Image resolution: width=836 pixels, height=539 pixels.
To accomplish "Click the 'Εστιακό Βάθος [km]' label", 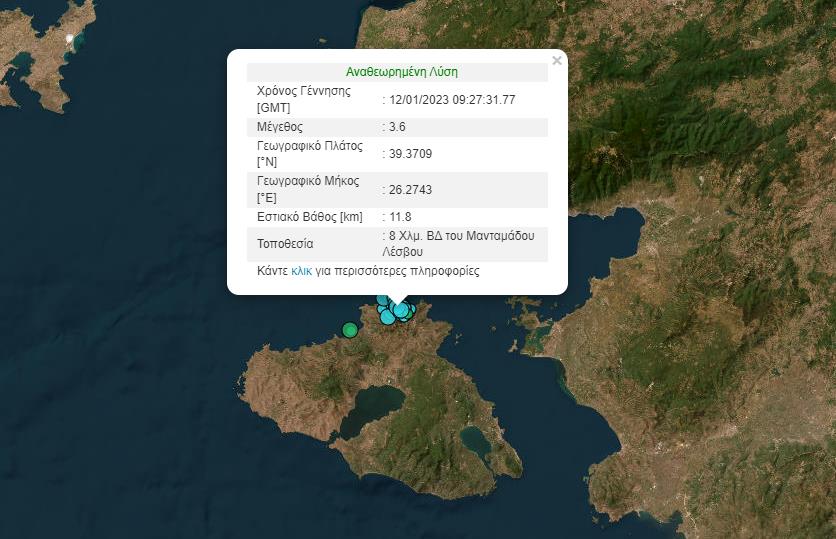I will (x=309, y=216).
